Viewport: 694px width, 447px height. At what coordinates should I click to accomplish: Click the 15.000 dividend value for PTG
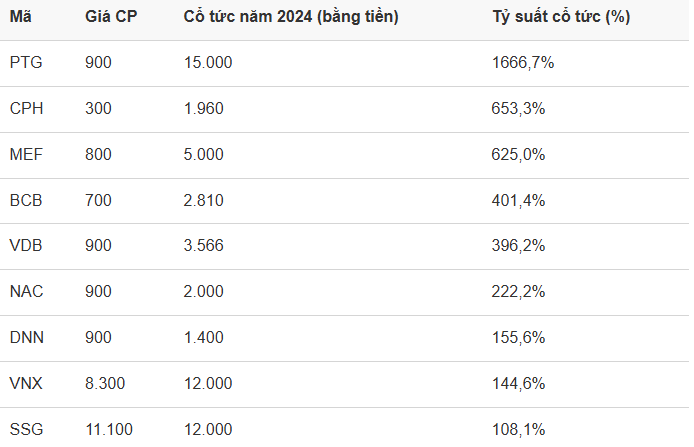point(208,62)
